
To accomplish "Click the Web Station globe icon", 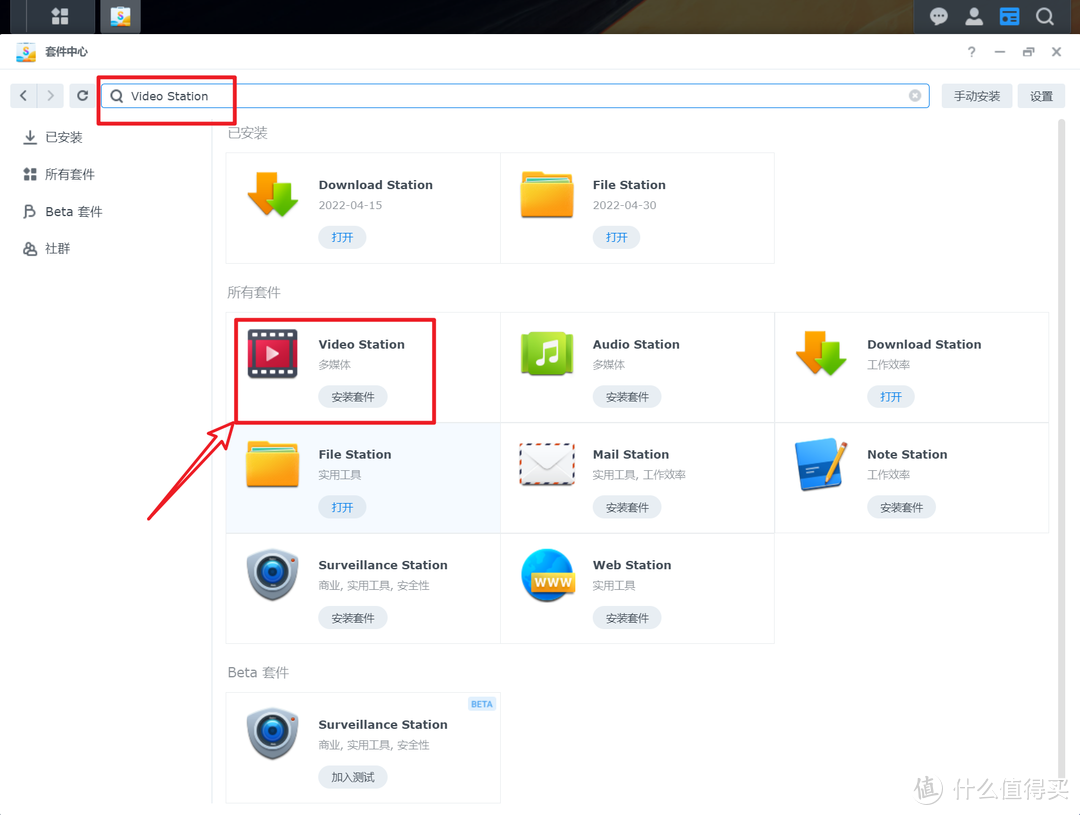I will coord(548,575).
